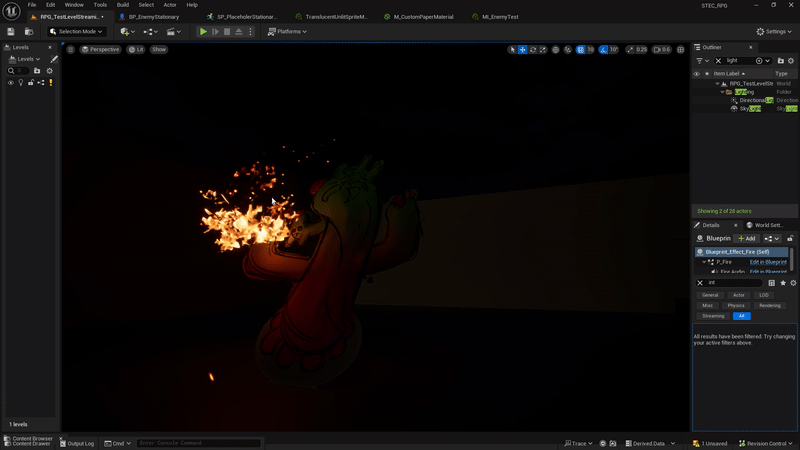Image resolution: width=800 pixels, height=450 pixels.
Task: Open the Edit menu
Action: click(51, 5)
